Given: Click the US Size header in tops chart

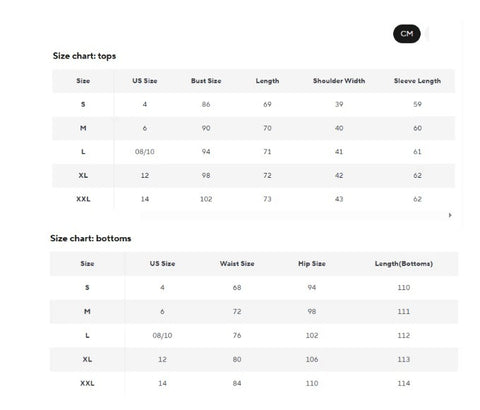Looking at the screenshot, I should 145,81.
